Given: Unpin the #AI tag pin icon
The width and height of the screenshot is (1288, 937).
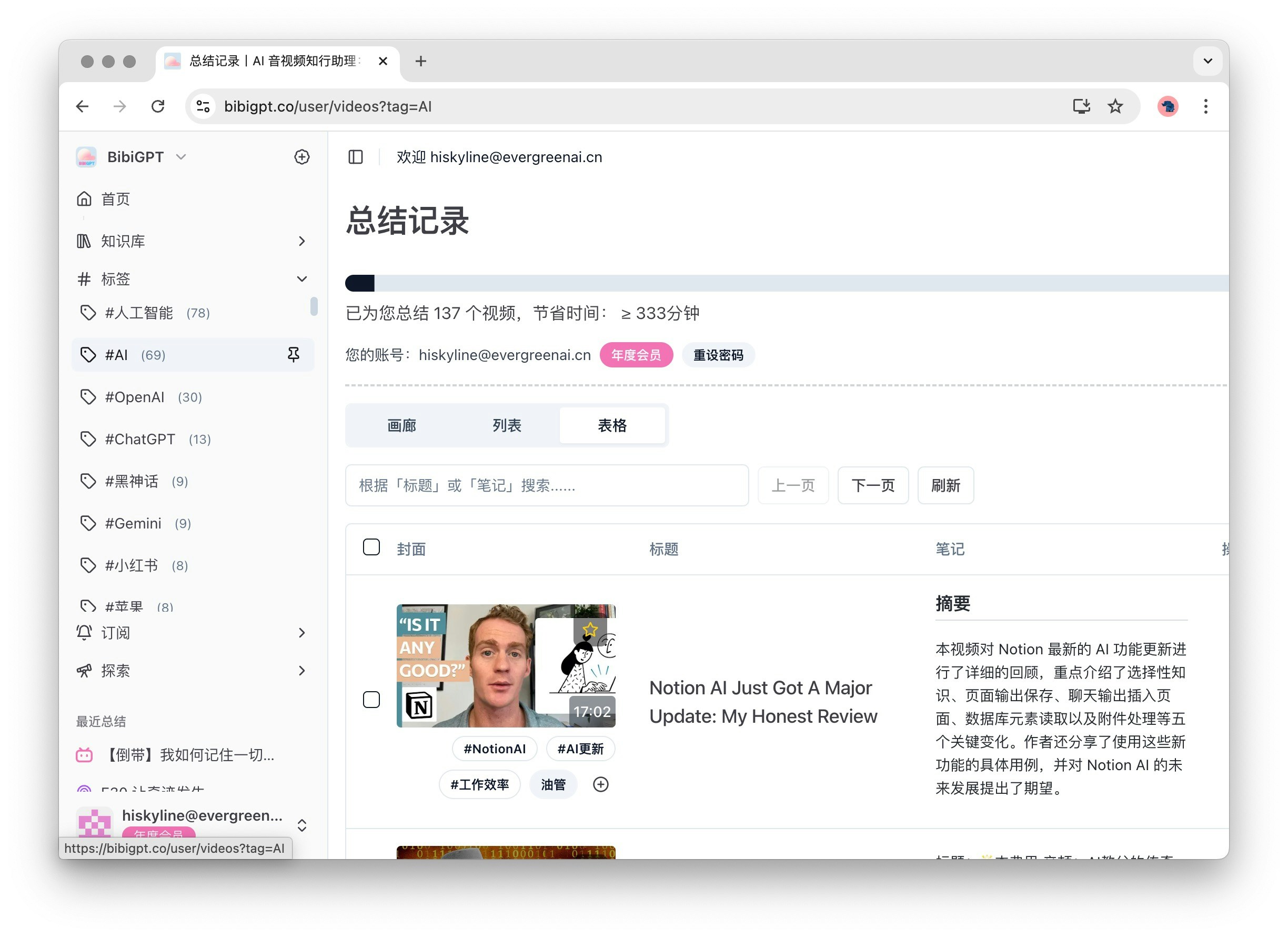Looking at the screenshot, I should pos(293,355).
